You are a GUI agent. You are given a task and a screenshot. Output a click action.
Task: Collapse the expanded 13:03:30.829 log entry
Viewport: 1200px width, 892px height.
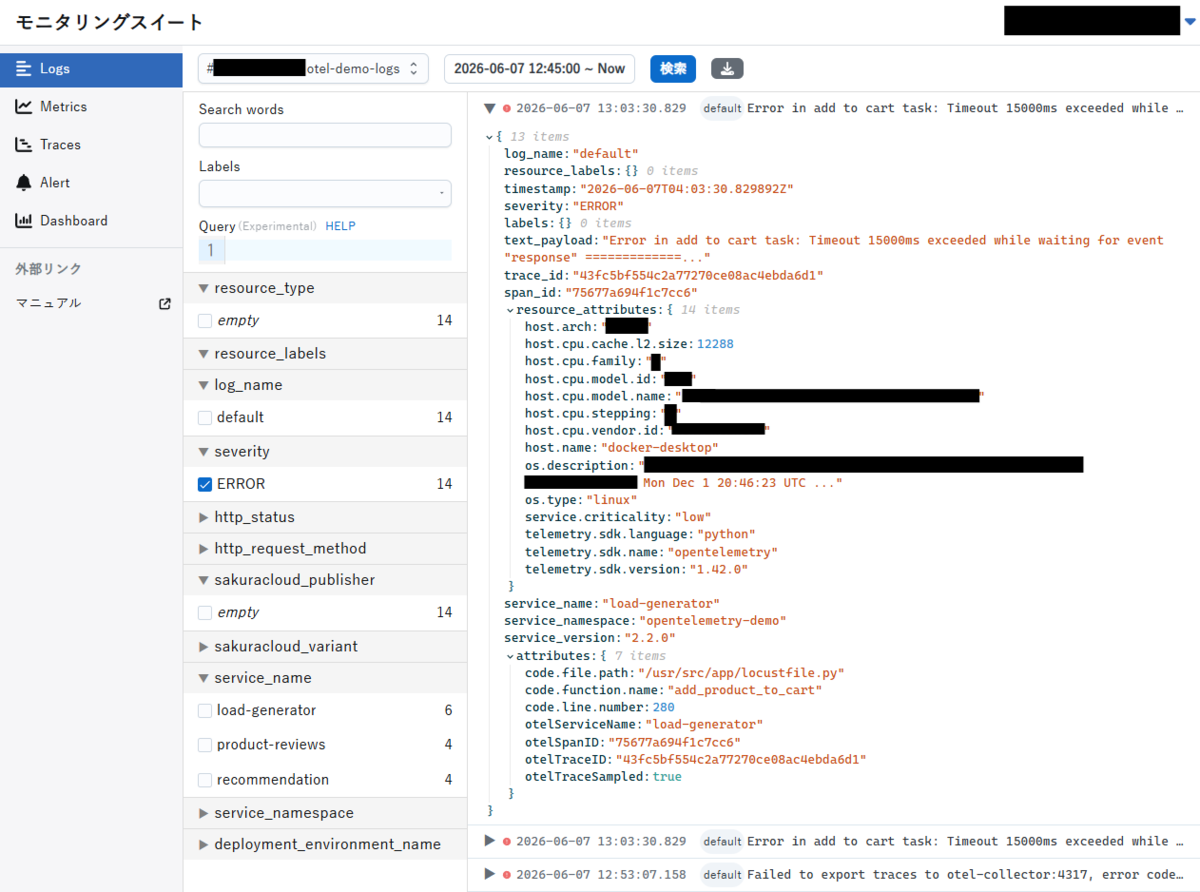pos(489,108)
